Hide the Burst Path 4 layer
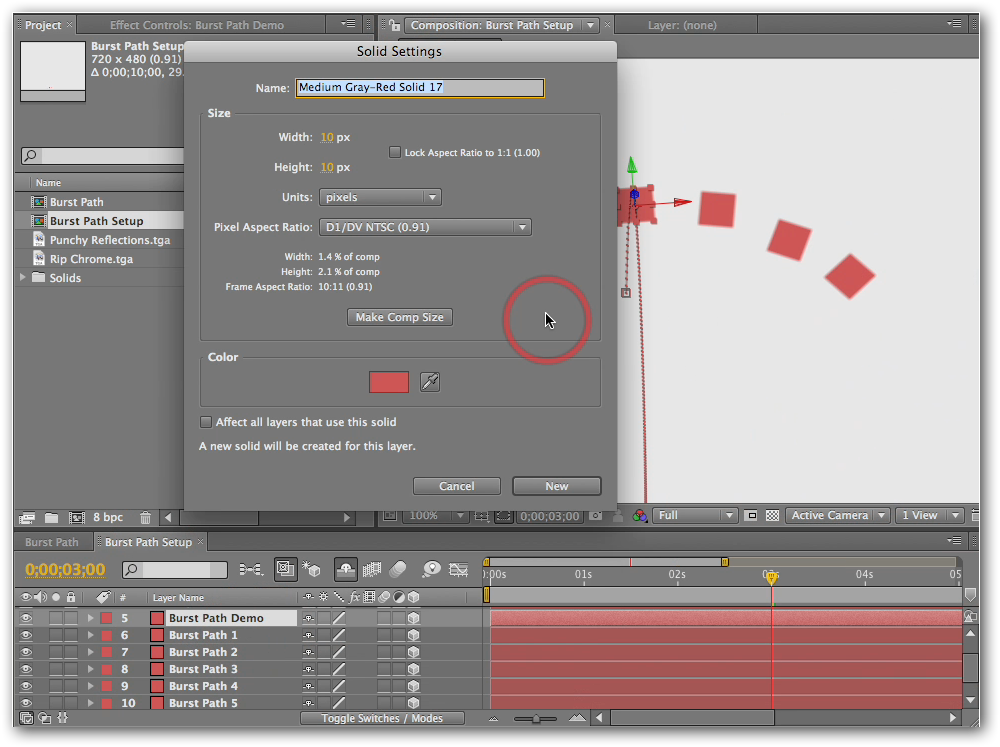Viewport: 1000px width, 747px height. [x=26, y=686]
